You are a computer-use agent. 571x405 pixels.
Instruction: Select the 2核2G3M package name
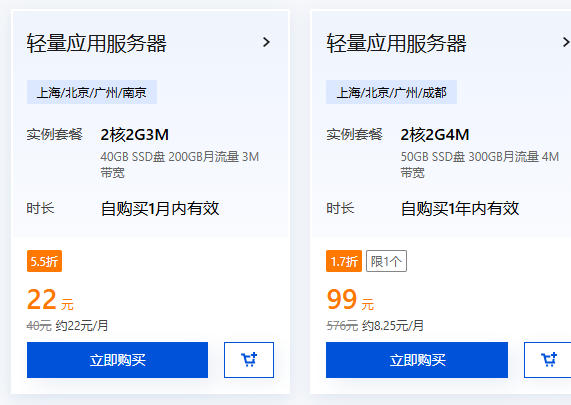135,135
